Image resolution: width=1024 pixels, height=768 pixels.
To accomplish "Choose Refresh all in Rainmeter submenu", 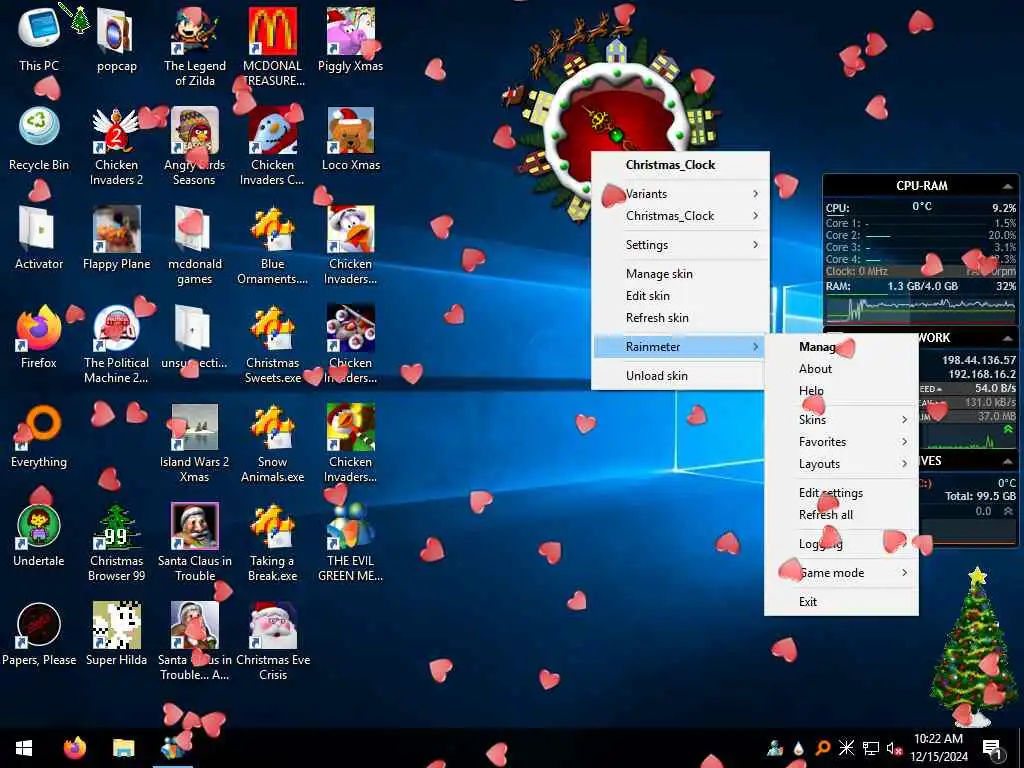I will [x=841, y=515].
